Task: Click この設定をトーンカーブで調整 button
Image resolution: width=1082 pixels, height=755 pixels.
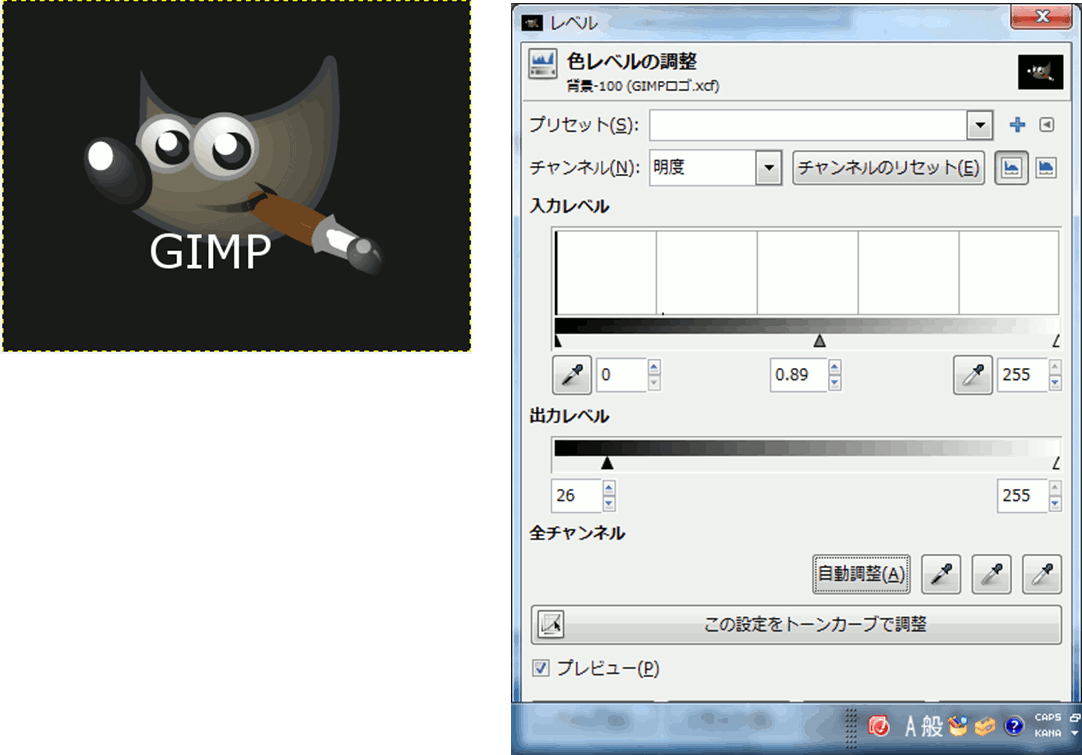Action: pyautogui.click(x=796, y=625)
